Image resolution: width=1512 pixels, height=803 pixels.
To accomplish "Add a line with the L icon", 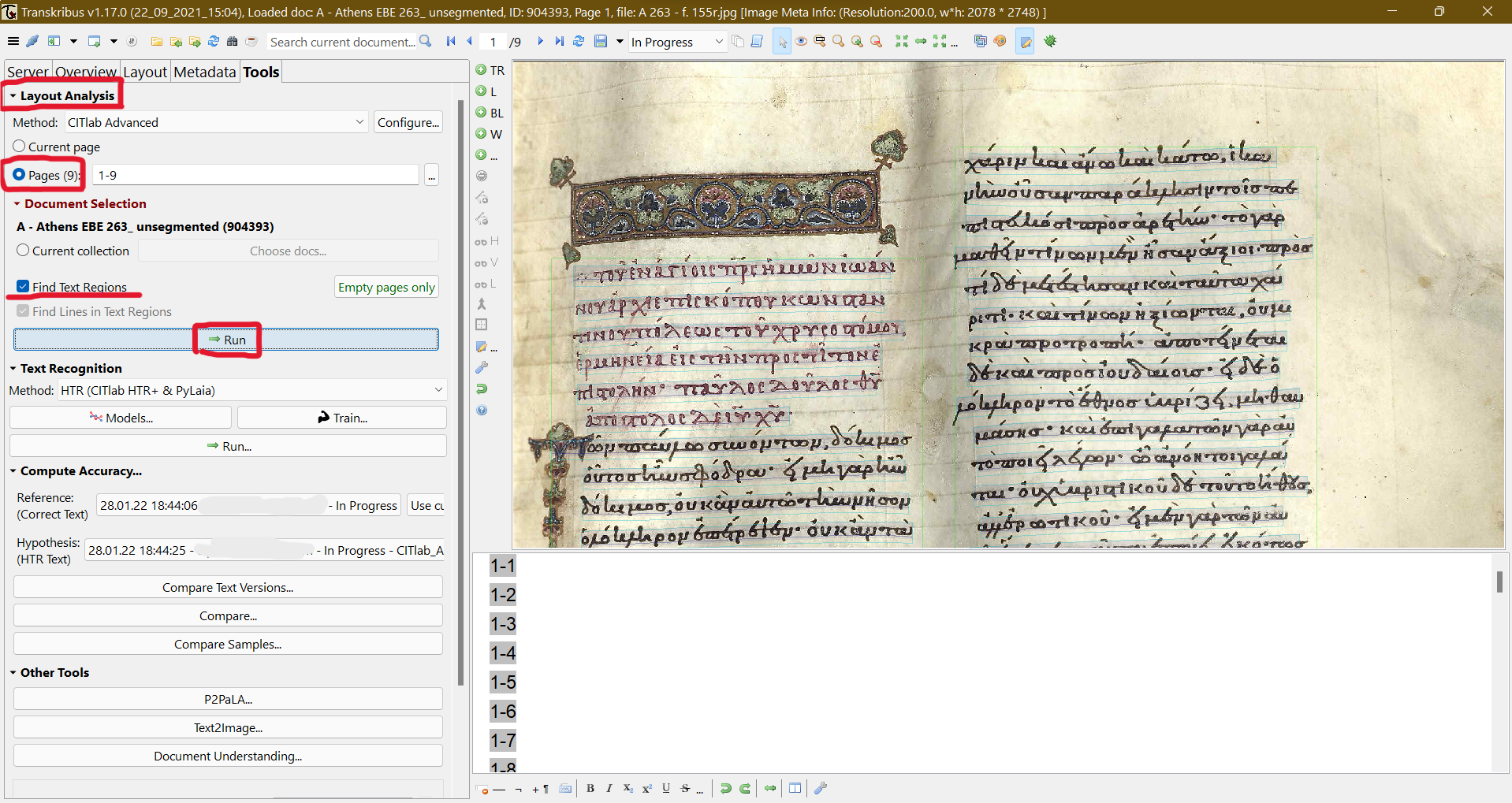I will (x=486, y=91).
